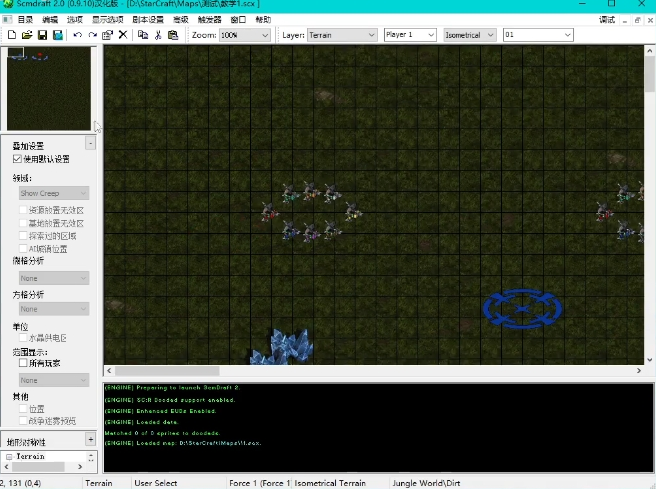Click the New map icon

tap(11, 35)
